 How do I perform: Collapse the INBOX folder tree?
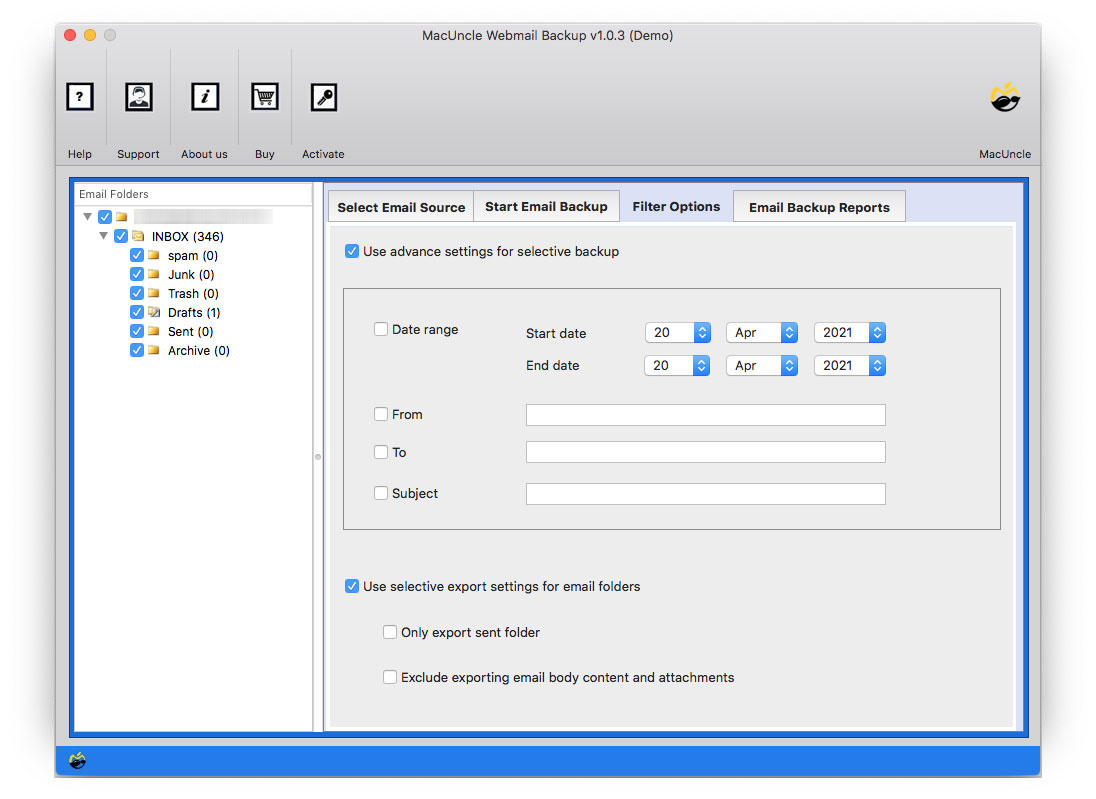pos(105,236)
